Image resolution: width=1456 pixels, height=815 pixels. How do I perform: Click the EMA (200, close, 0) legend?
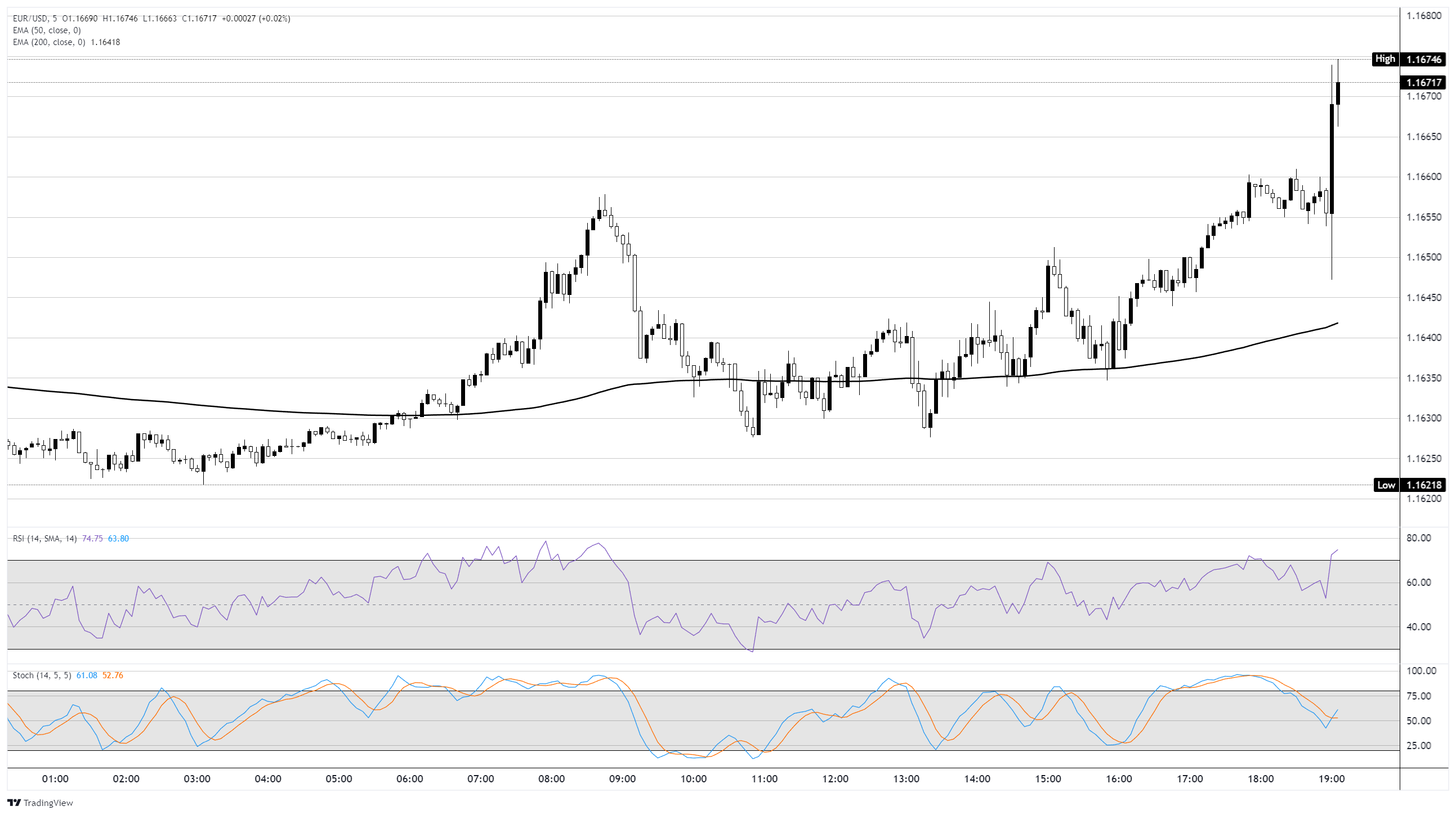(x=48, y=42)
